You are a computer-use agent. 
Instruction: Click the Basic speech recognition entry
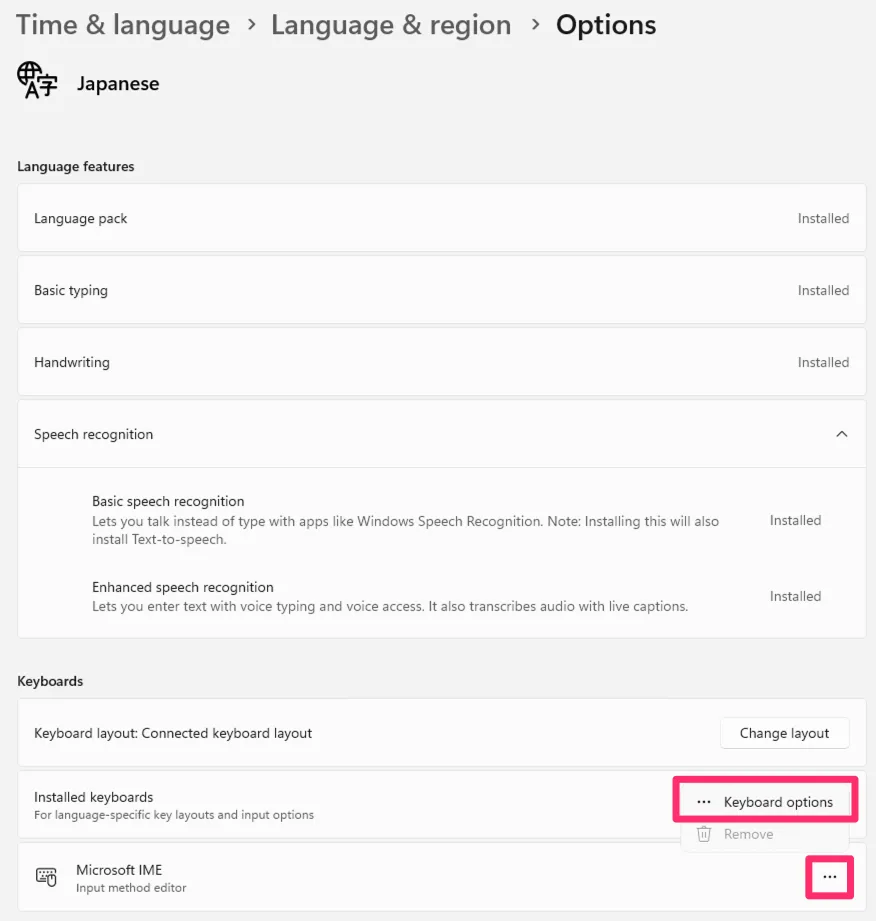pos(168,501)
